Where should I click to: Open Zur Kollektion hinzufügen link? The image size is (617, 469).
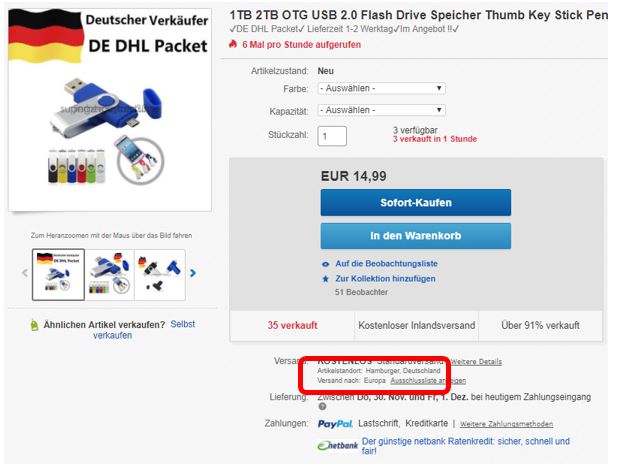[385, 279]
